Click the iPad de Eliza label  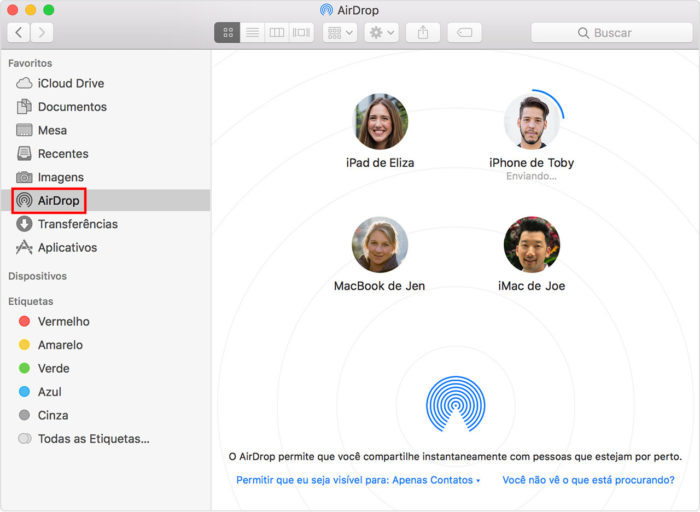click(380, 163)
